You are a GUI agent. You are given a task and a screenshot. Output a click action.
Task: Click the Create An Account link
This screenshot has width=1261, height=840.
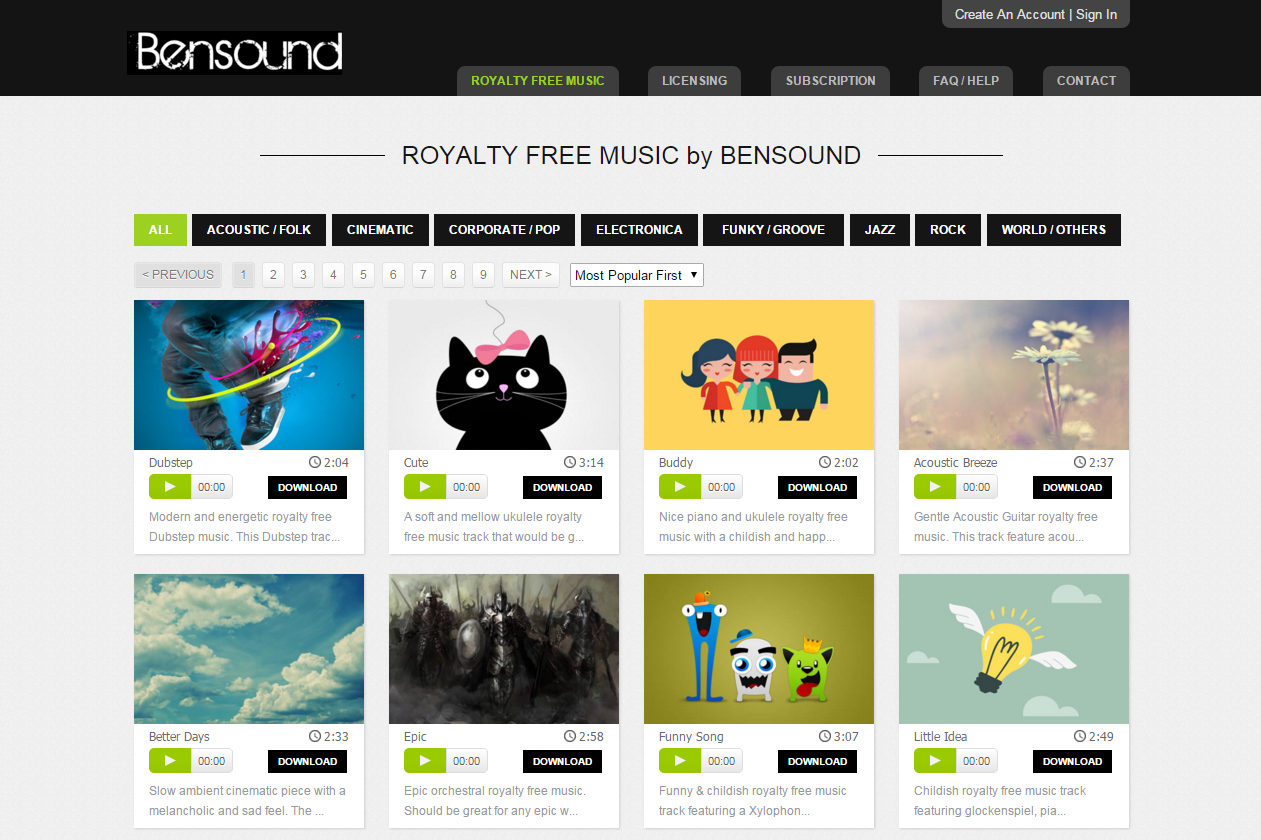1010,14
